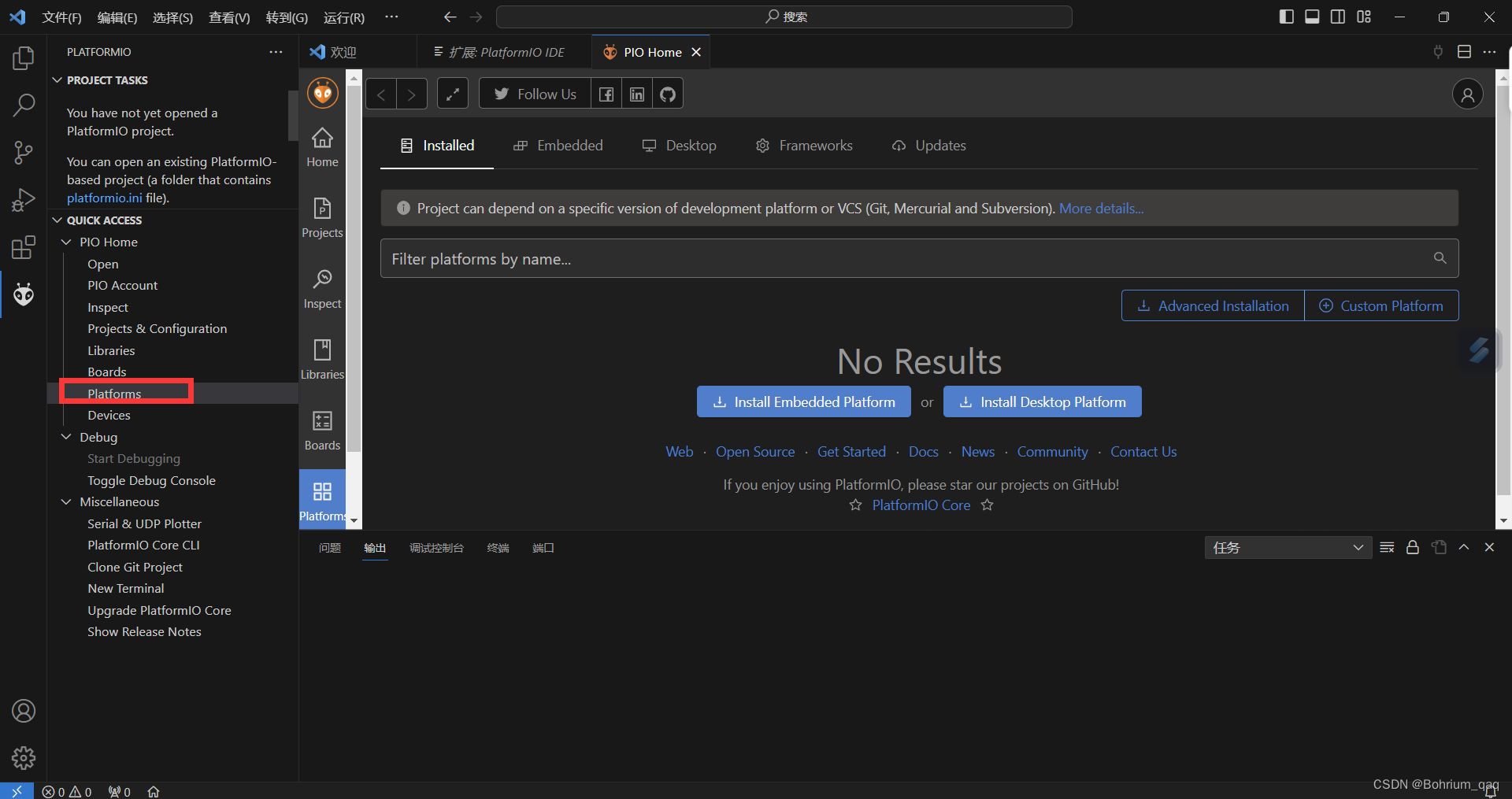Open the Manage gear icon
This screenshot has width=1512, height=799.
pyautogui.click(x=24, y=758)
